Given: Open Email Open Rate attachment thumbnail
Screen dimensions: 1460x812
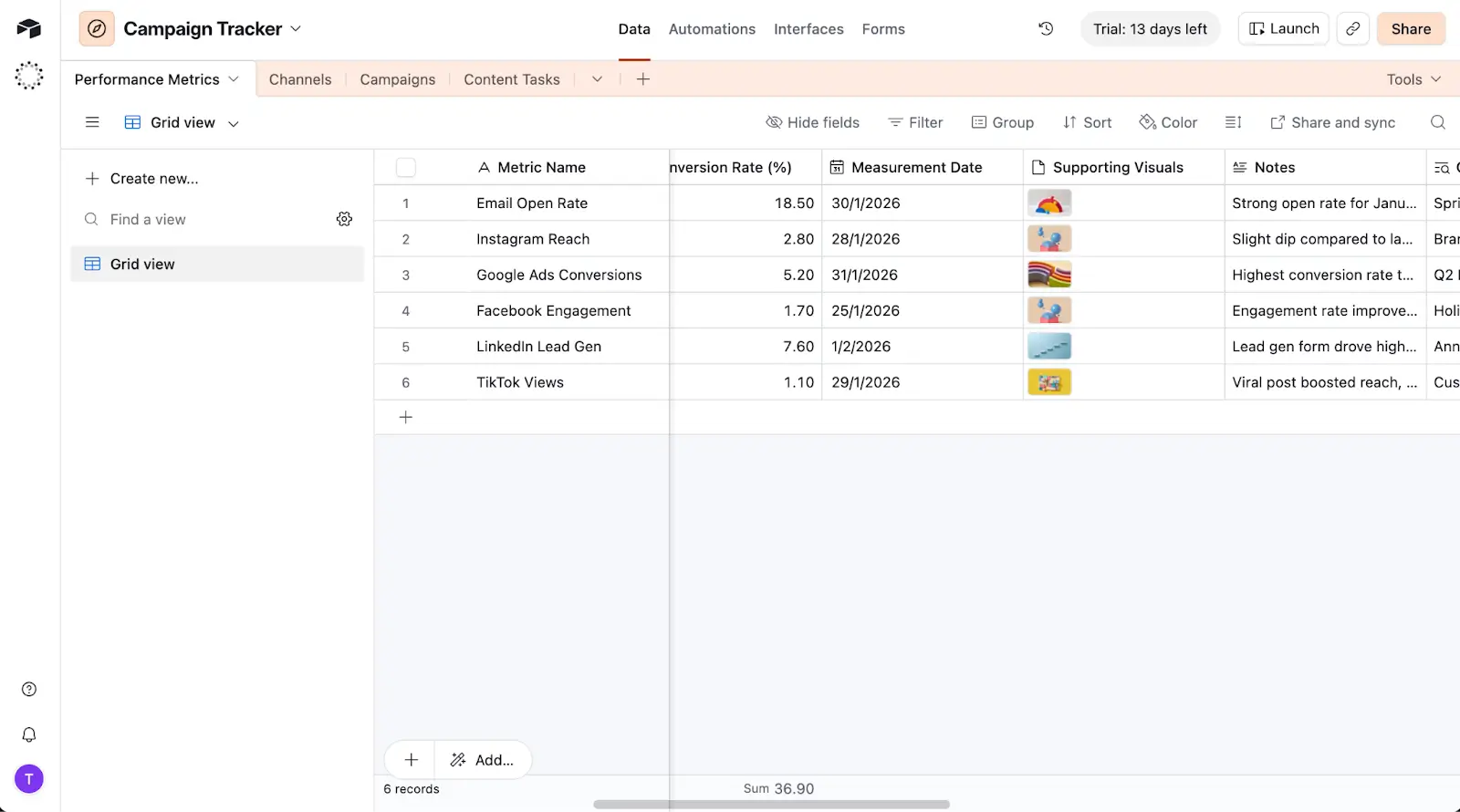Looking at the screenshot, I should coord(1049,203).
